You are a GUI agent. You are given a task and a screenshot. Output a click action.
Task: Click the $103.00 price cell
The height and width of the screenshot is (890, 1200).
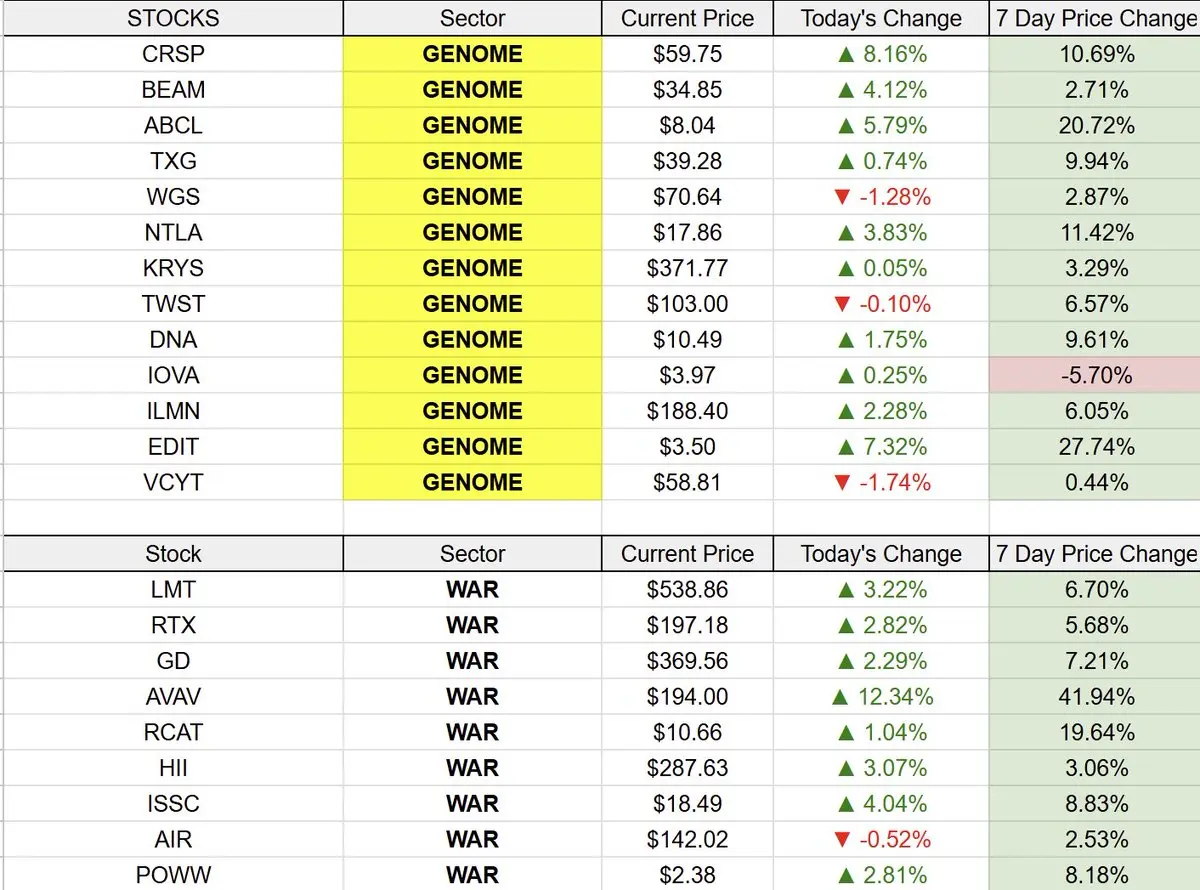tap(687, 304)
